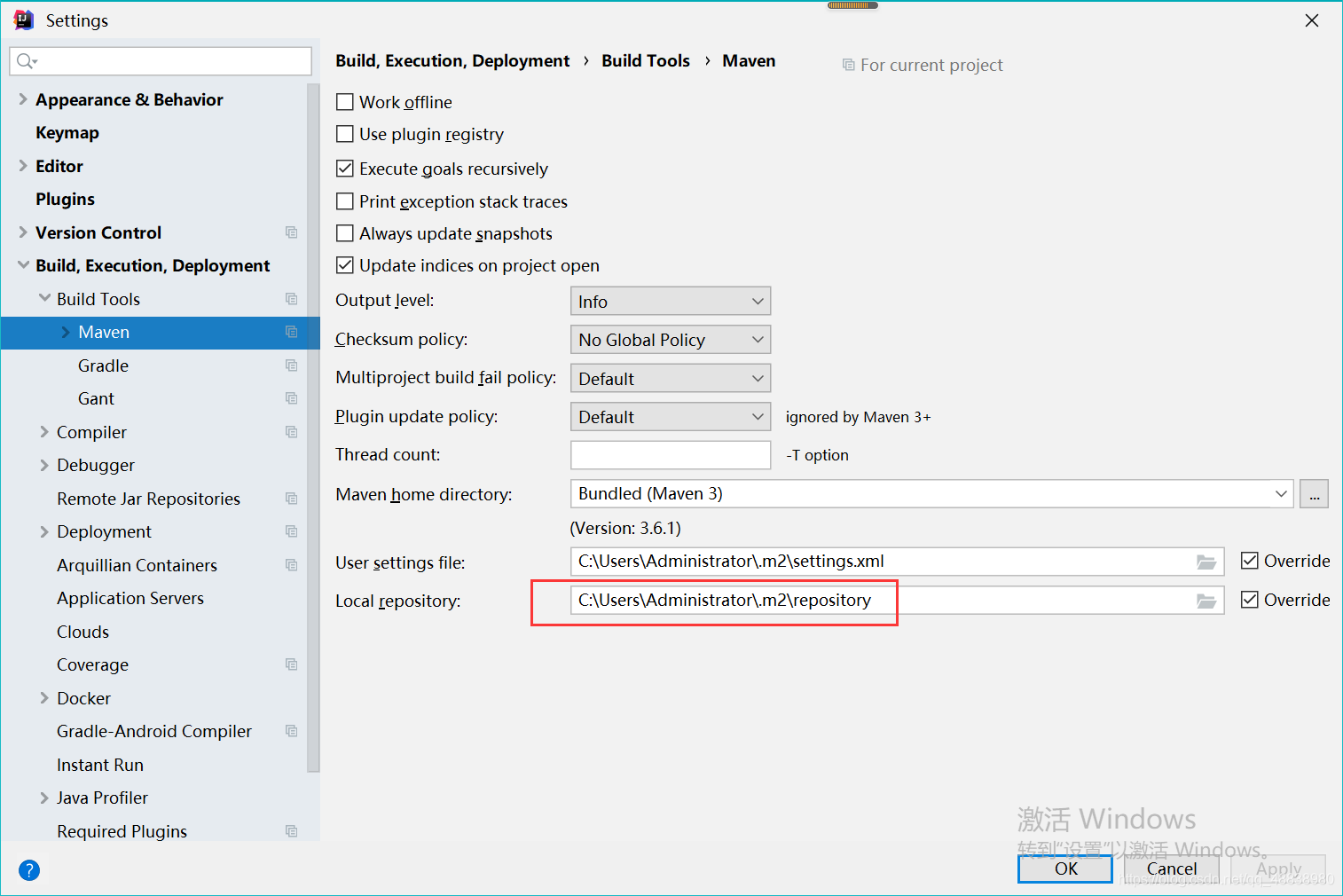Uncheck Execute goals recursively
Viewport: 1343px width, 896px height.
click(x=345, y=169)
